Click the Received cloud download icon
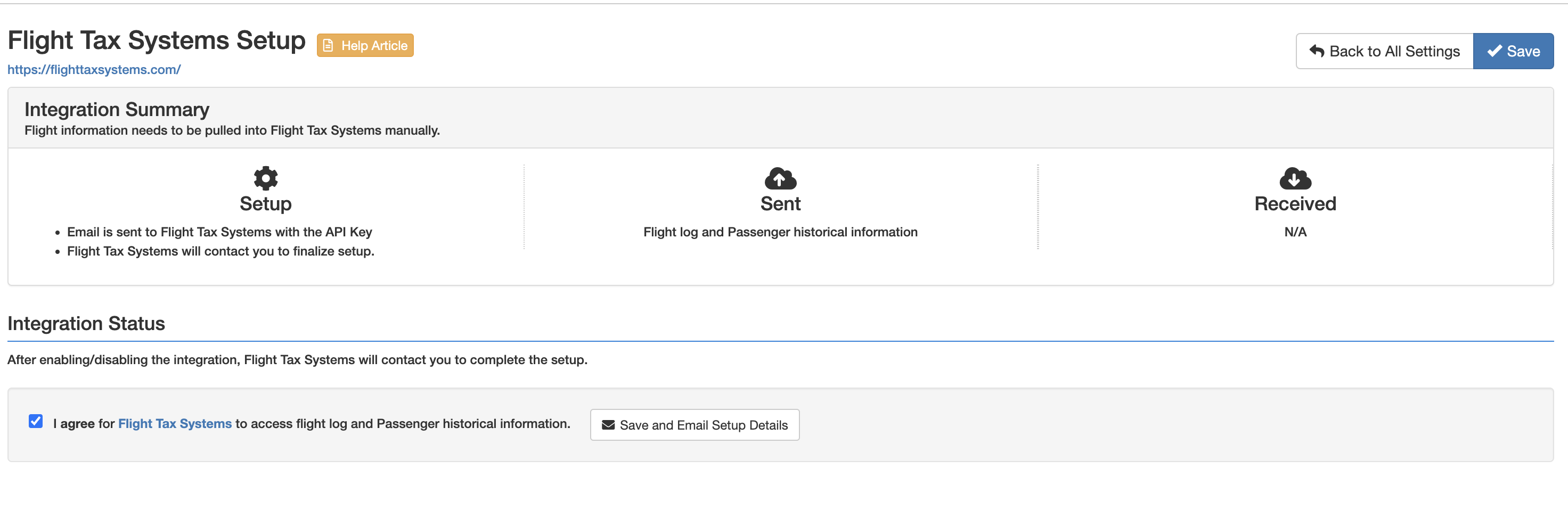 [x=1295, y=178]
